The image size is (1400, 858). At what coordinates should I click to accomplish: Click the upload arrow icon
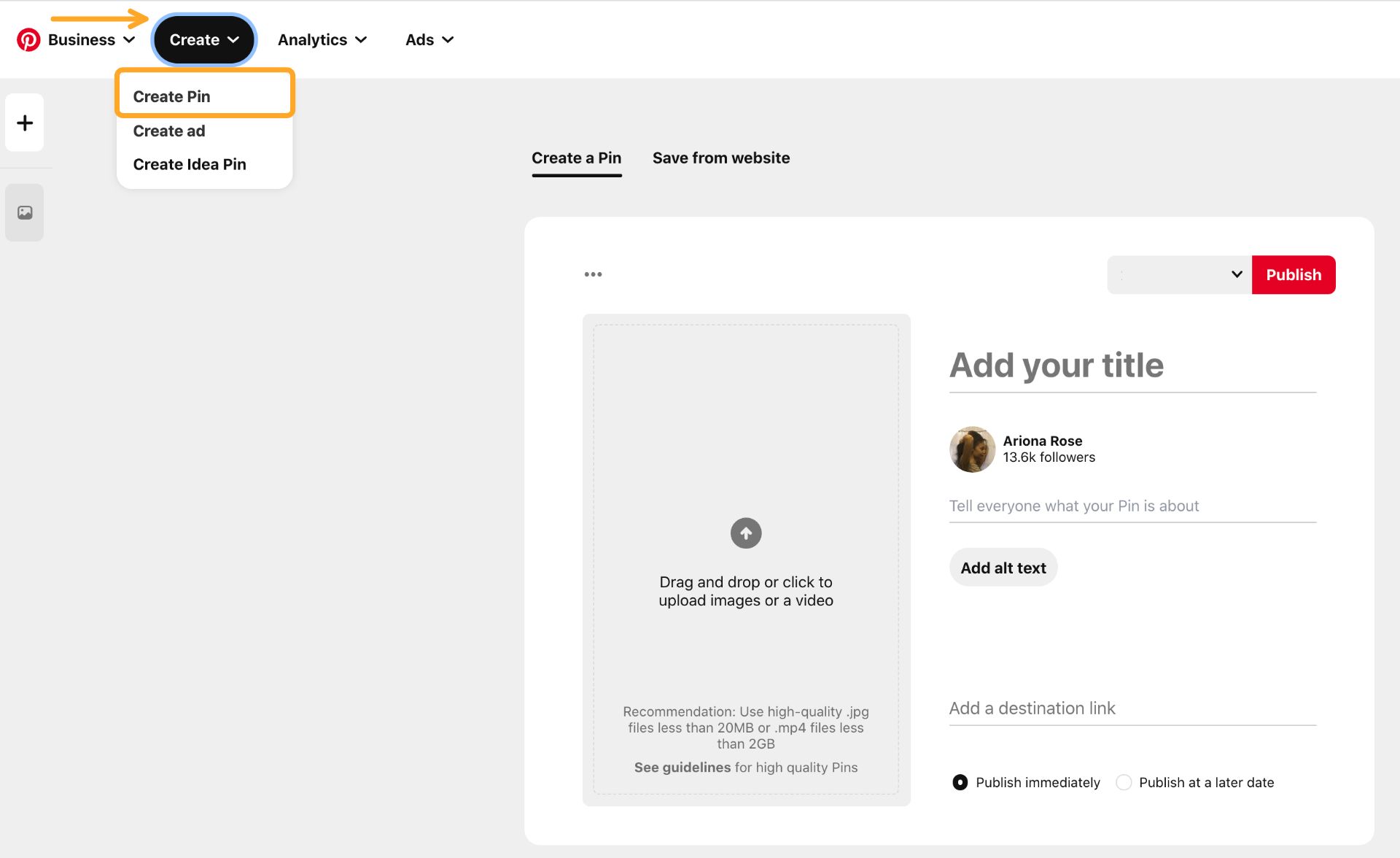coord(745,533)
